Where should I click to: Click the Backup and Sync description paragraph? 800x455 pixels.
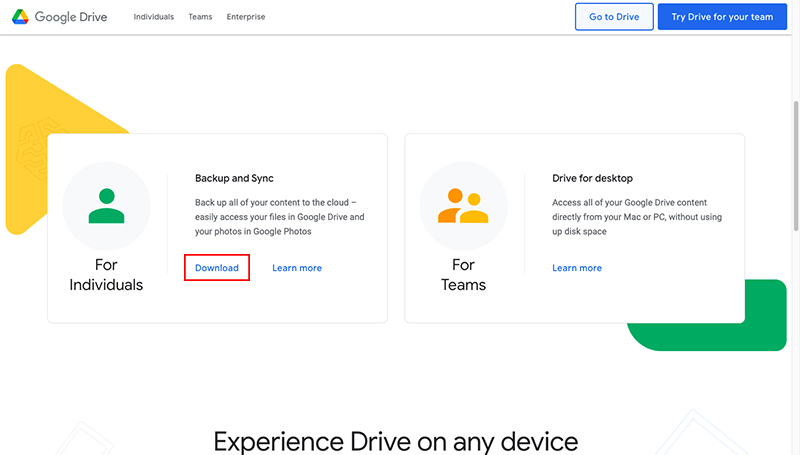point(279,217)
